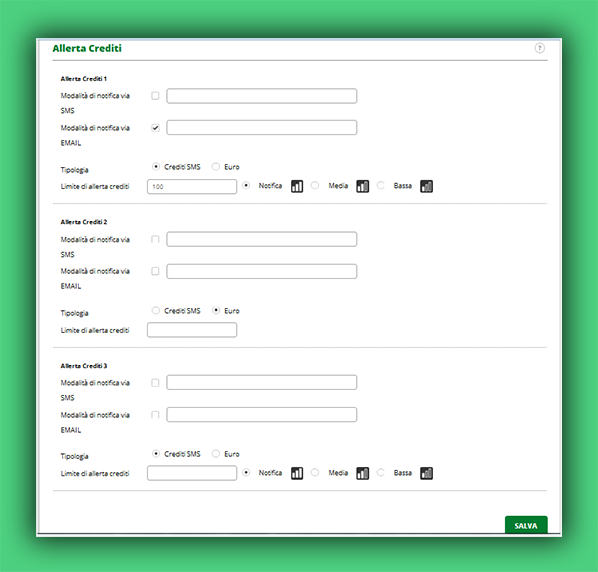This screenshot has width=598, height=572.
Task: Choose Bassa radio option in Allerta Crediti 3
Action: pyautogui.click(x=381, y=472)
